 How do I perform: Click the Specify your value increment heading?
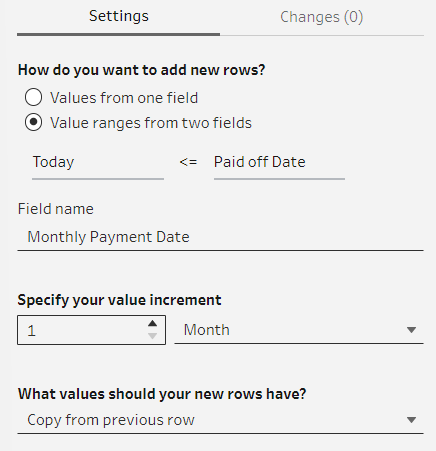click(119, 300)
